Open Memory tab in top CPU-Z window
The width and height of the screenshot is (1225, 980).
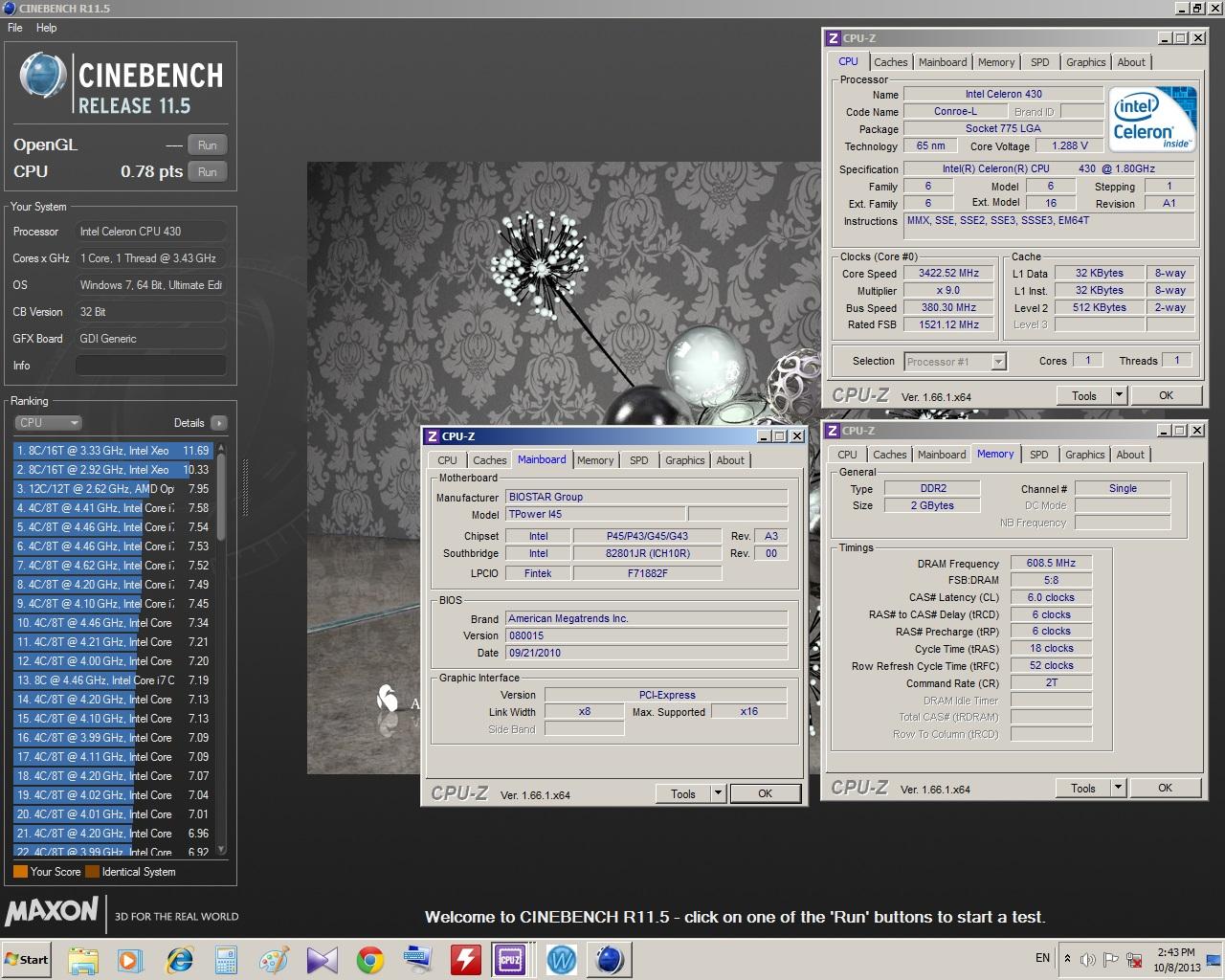point(996,62)
